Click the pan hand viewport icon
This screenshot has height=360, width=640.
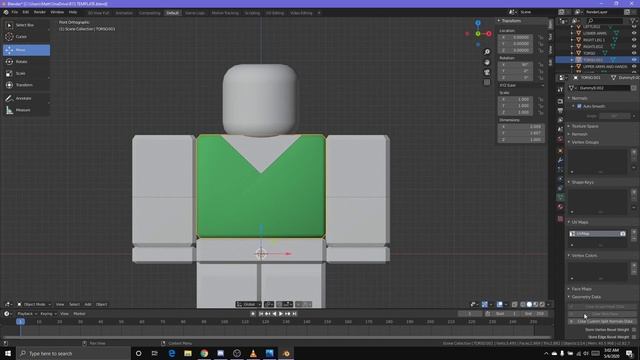487,62
